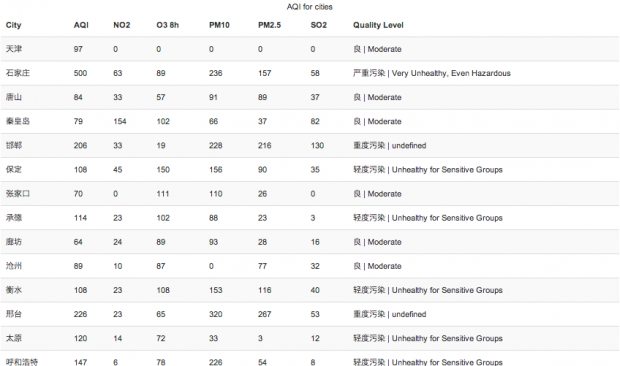Select PM10 value 236 in 石家庄 row
Screen dimensions: 620x366
click(x=215, y=73)
